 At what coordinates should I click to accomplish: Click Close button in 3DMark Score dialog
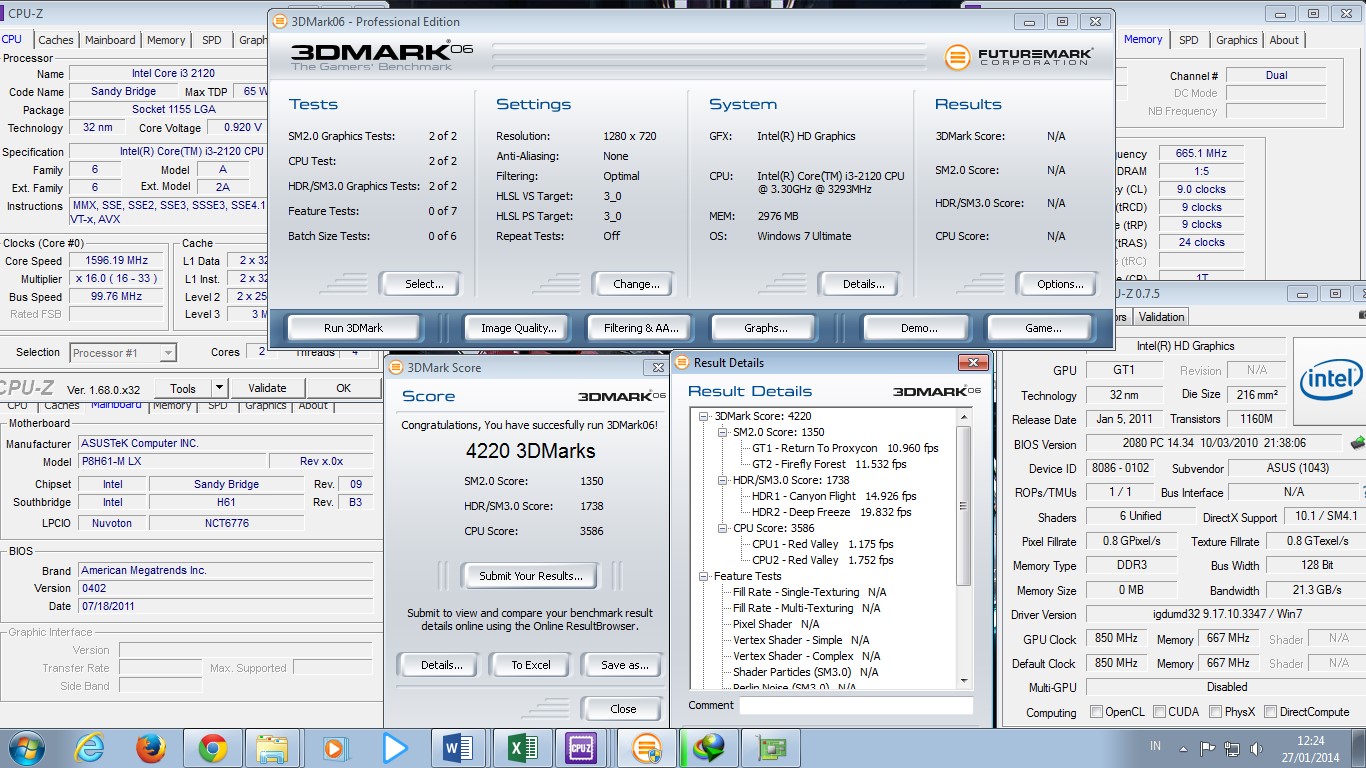coord(623,709)
